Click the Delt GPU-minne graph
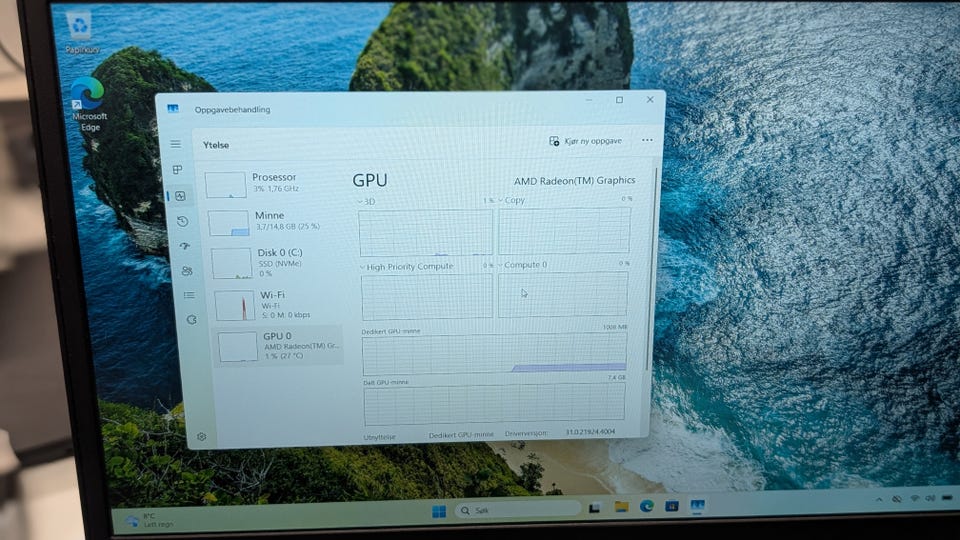This screenshot has width=960, height=540. point(494,404)
